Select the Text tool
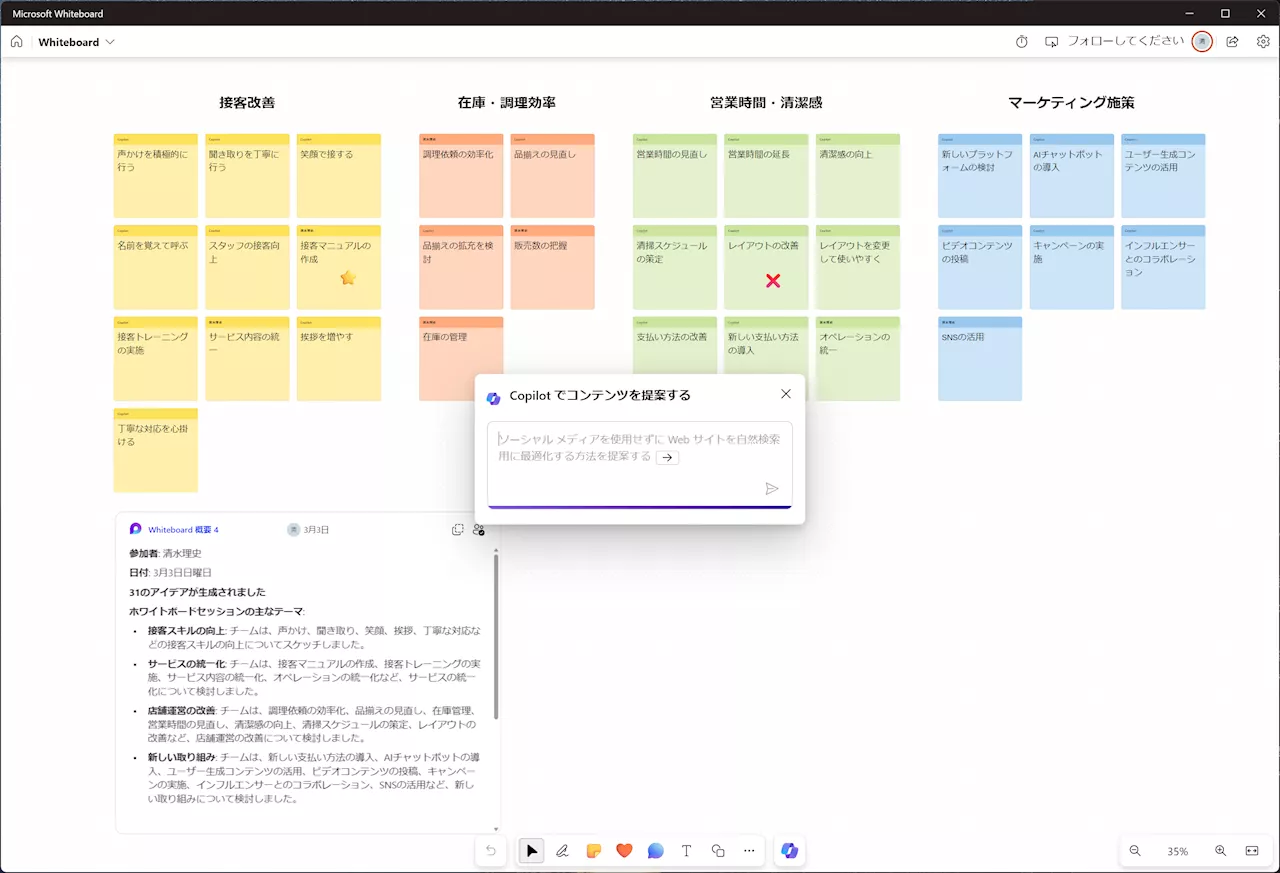 686,851
